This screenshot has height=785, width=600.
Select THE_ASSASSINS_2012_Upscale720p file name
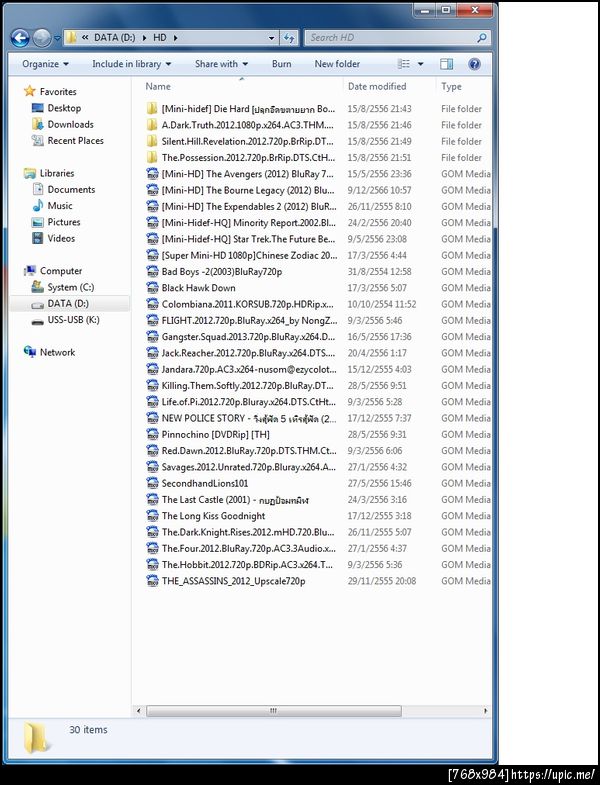pos(233,581)
